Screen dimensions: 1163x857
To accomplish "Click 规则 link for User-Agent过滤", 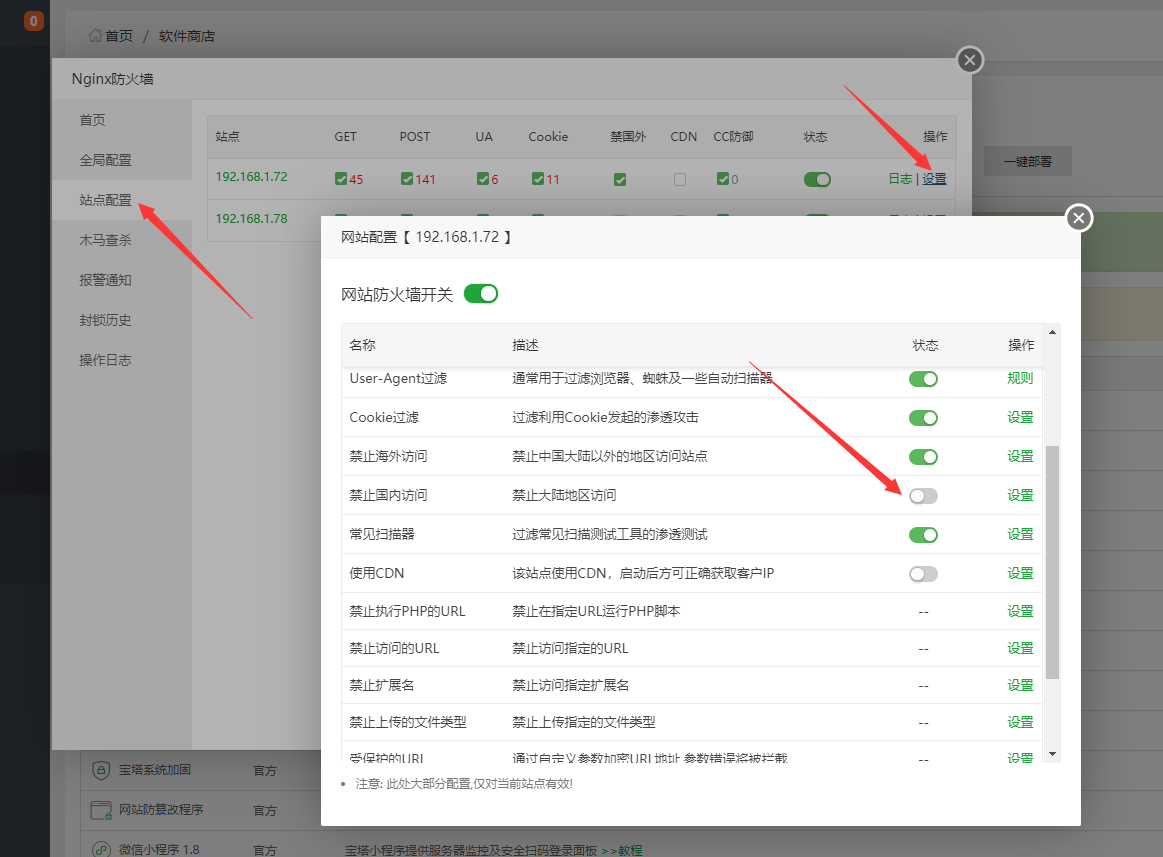I will (1020, 379).
